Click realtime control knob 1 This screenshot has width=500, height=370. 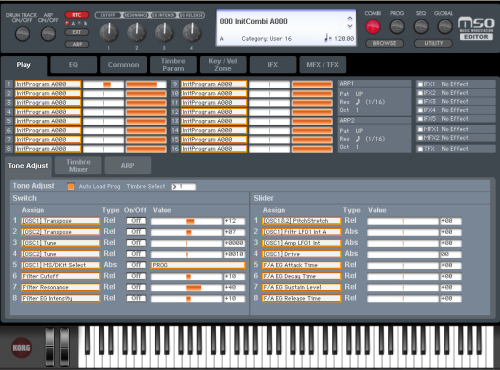pyautogui.click(x=109, y=32)
